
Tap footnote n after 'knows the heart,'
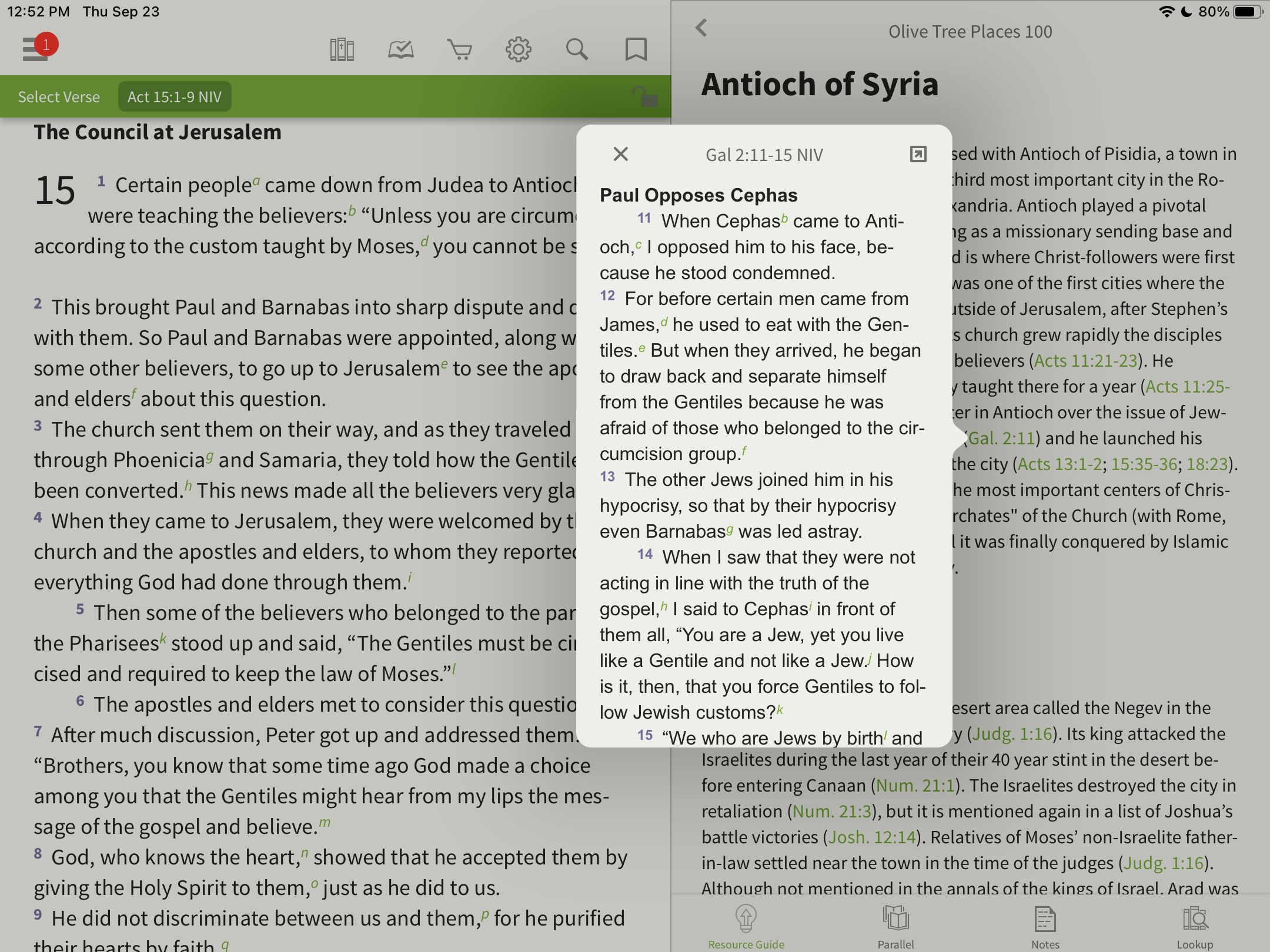(305, 853)
